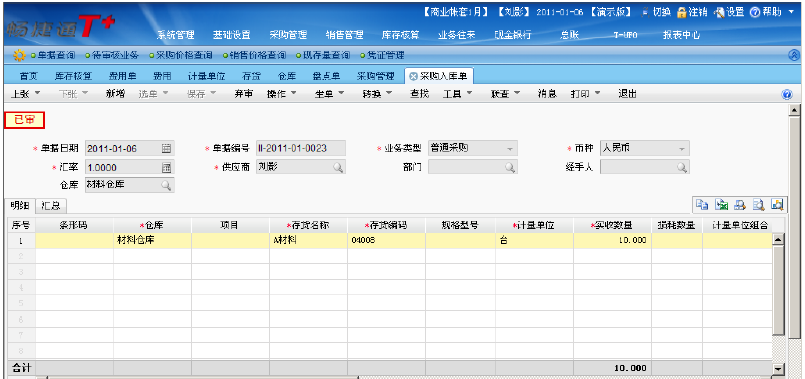Click 弃审 to unapprove the document
Image resolution: width=805 pixels, height=379 pixels.
[243, 94]
